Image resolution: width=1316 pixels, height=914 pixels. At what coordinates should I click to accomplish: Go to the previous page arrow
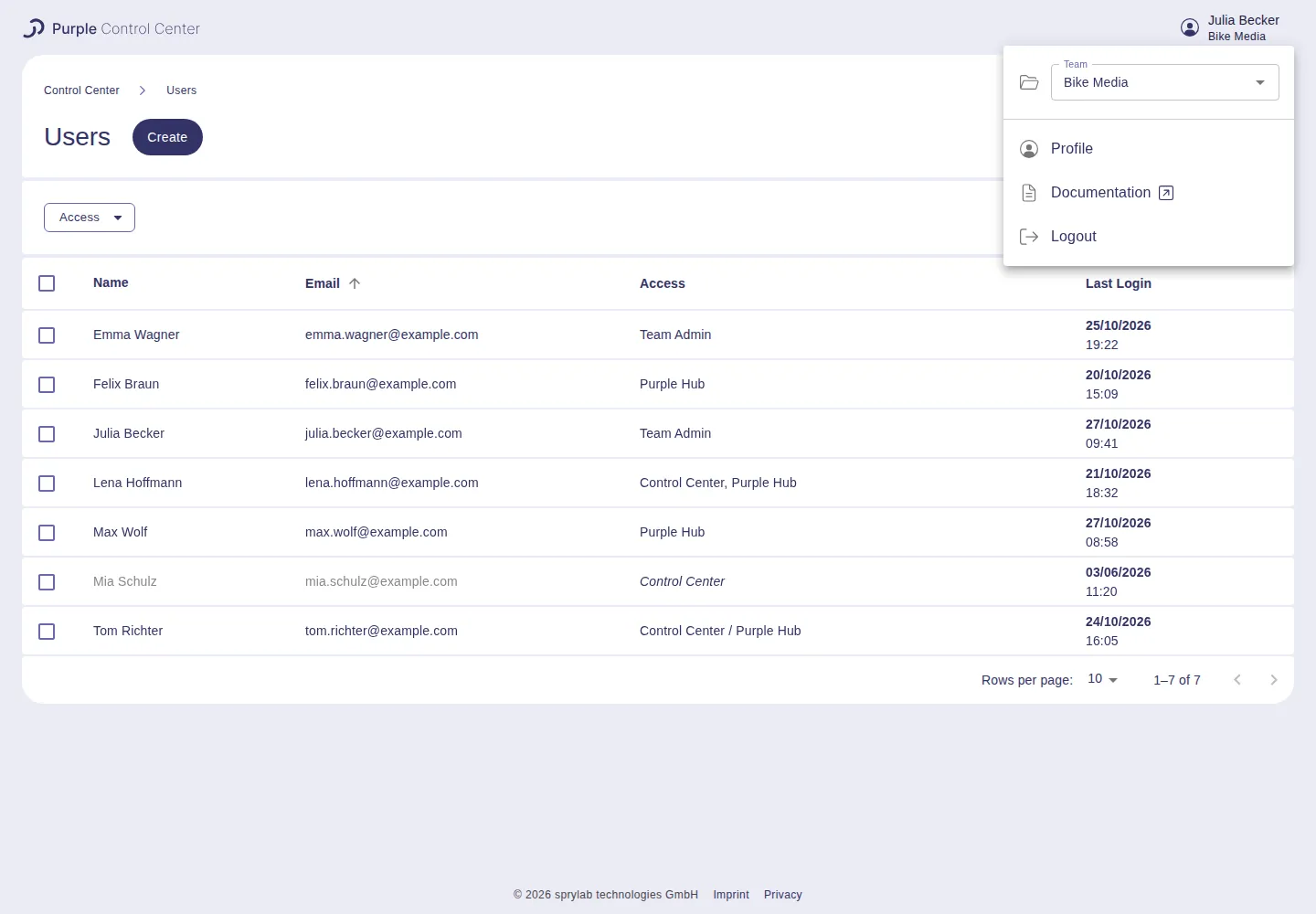(x=1237, y=680)
